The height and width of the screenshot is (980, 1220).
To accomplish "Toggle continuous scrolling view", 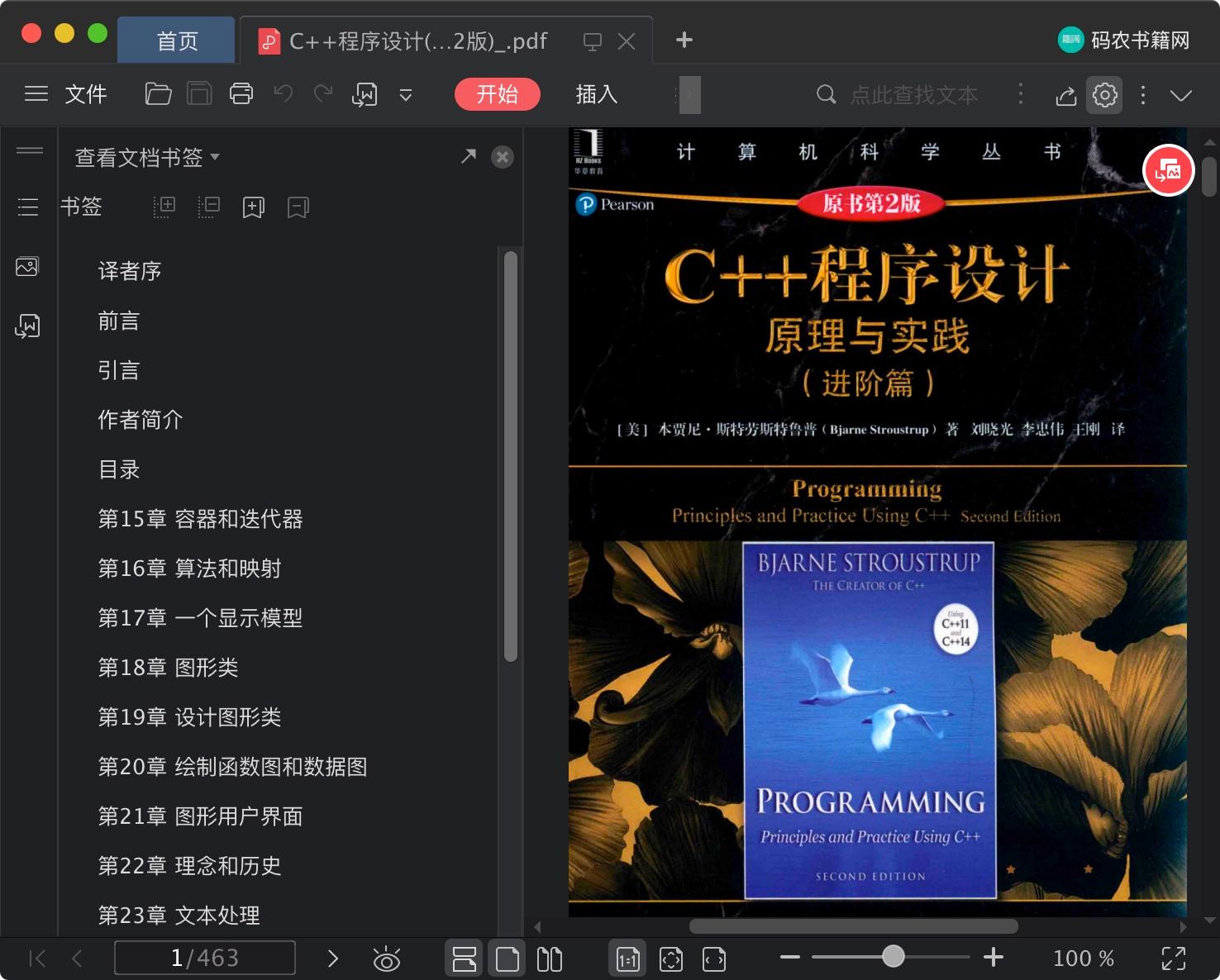I will click(x=465, y=959).
